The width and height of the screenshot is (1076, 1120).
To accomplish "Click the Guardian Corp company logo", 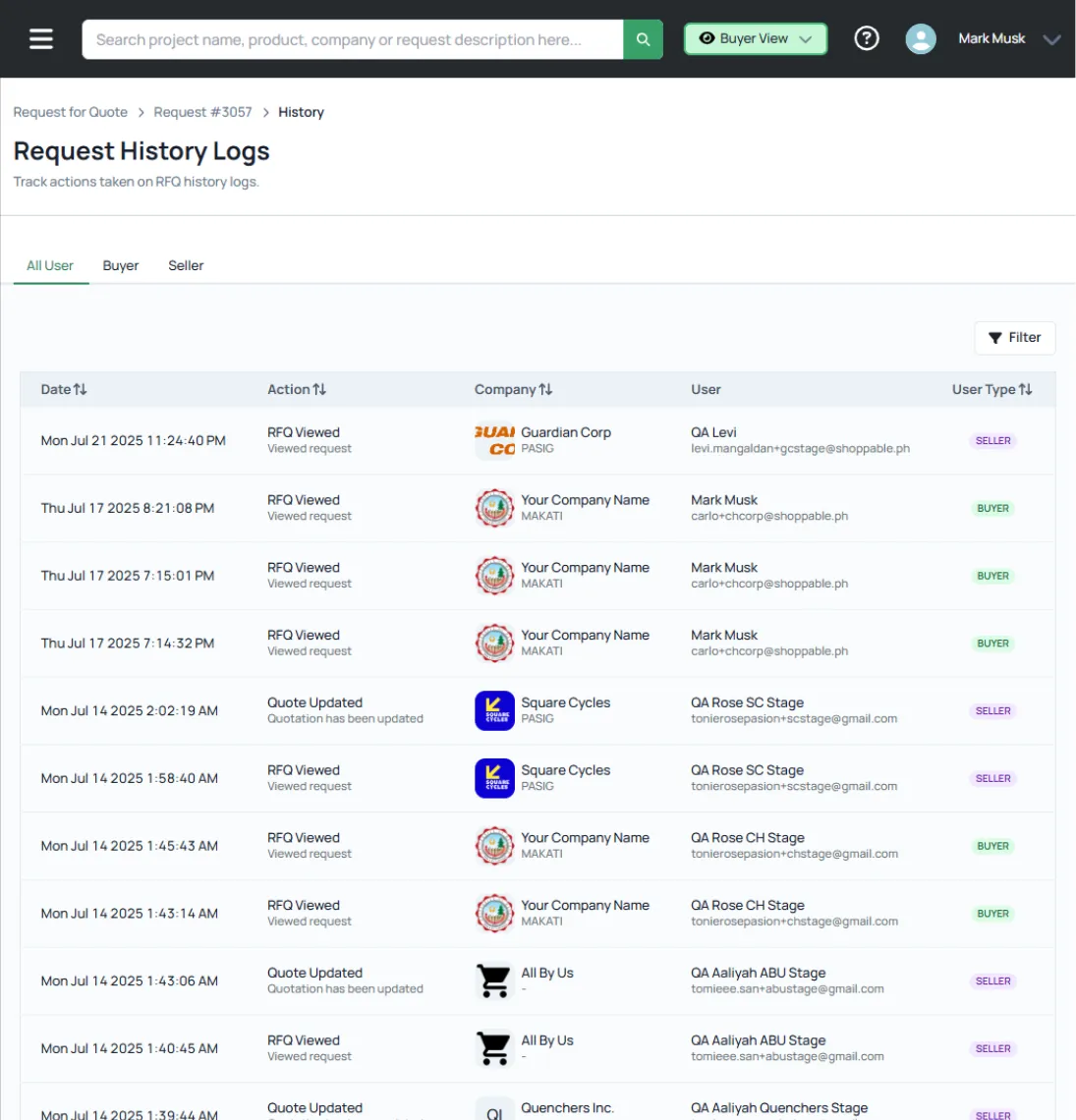I will (x=494, y=440).
